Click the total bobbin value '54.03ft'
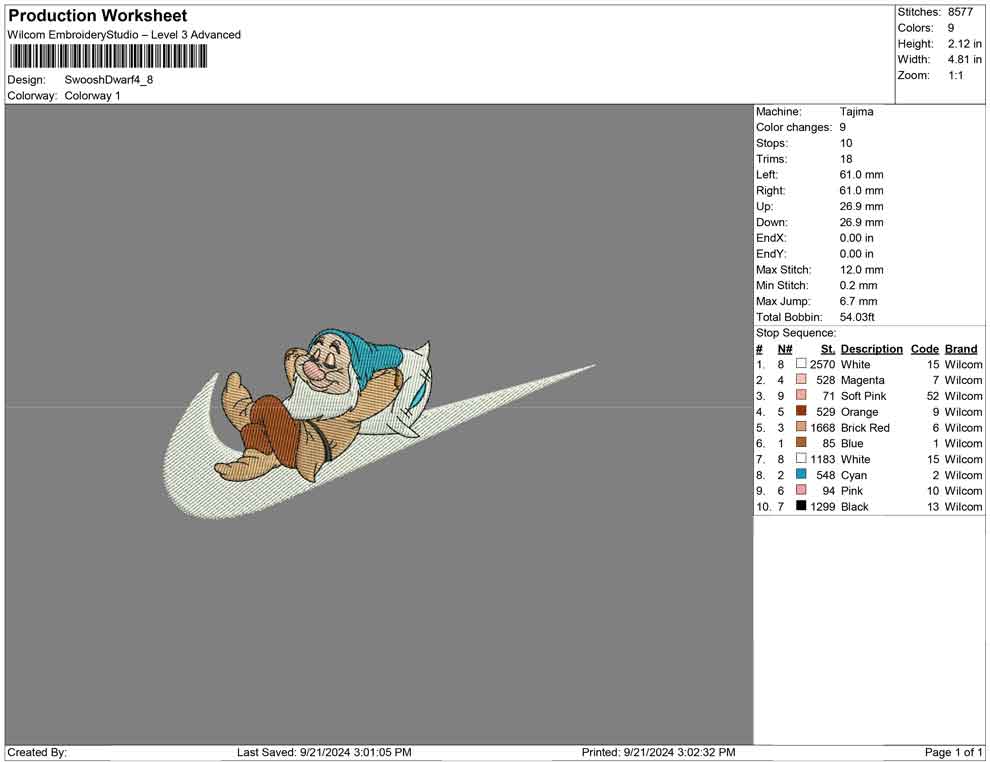This screenshot has width=990, height=762. (857, 317)
